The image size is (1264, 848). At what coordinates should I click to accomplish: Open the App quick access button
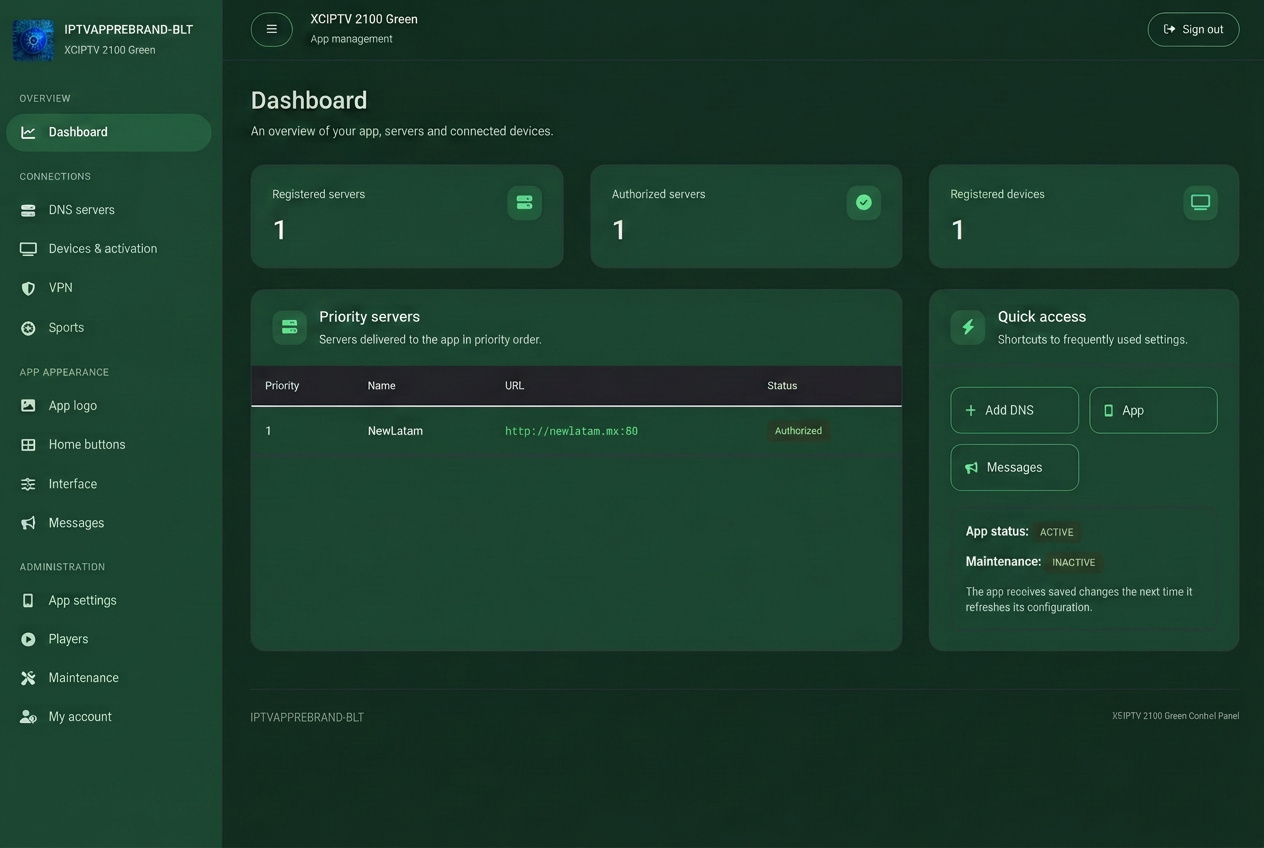point(1153,410)
